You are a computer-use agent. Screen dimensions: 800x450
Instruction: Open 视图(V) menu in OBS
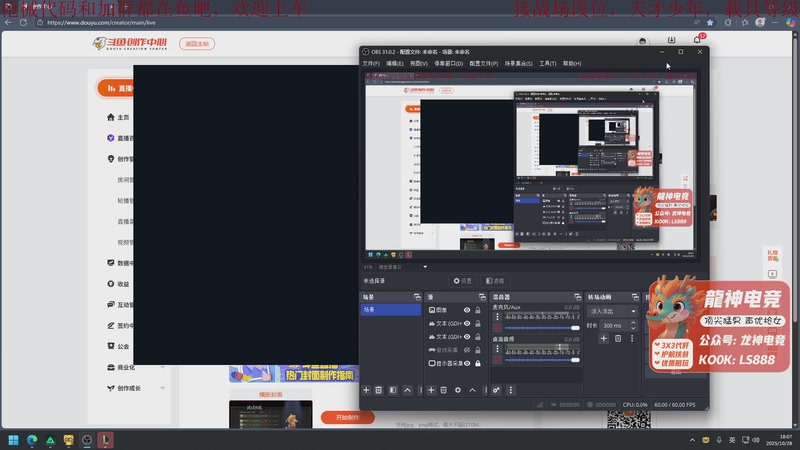pos(418,64)
